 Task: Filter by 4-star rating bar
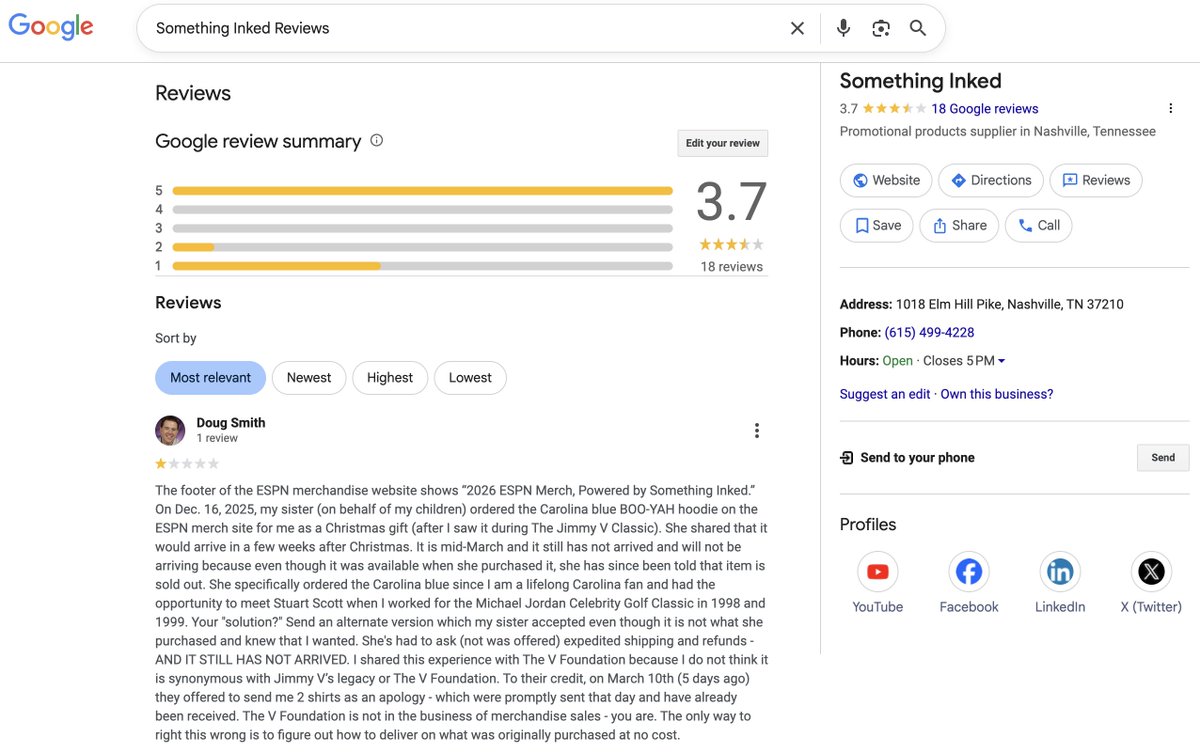point(422,210)
